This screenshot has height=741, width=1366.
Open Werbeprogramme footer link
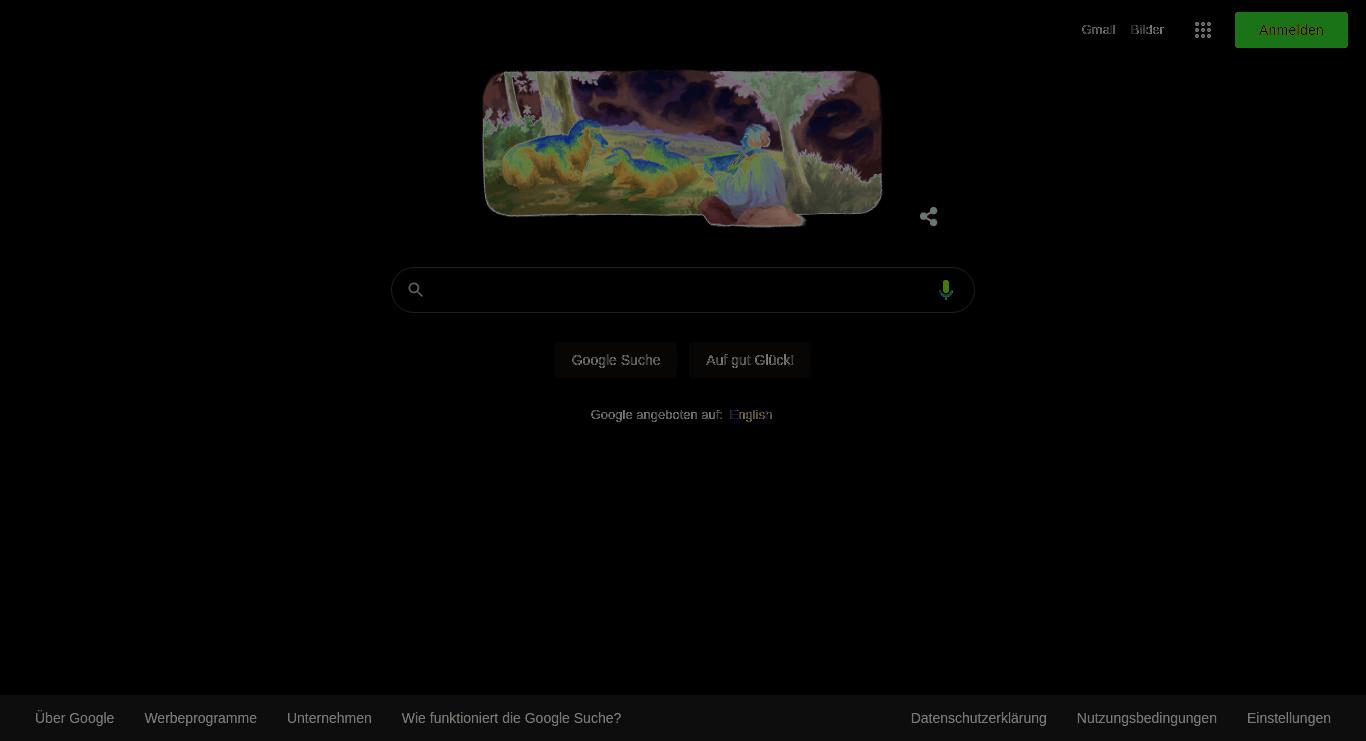click(201, 718)
